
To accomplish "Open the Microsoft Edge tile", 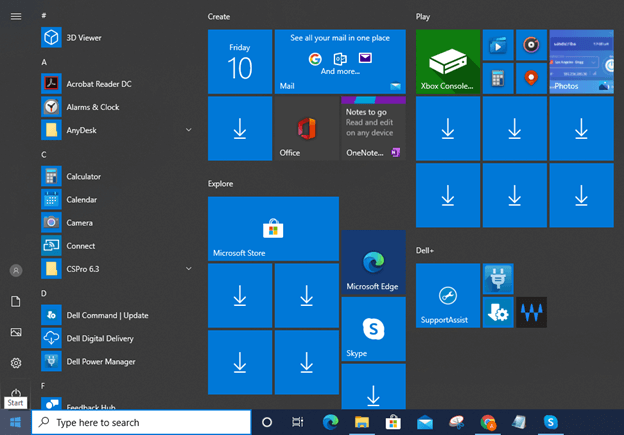I will pyautogui.click(x=373, y=262).
